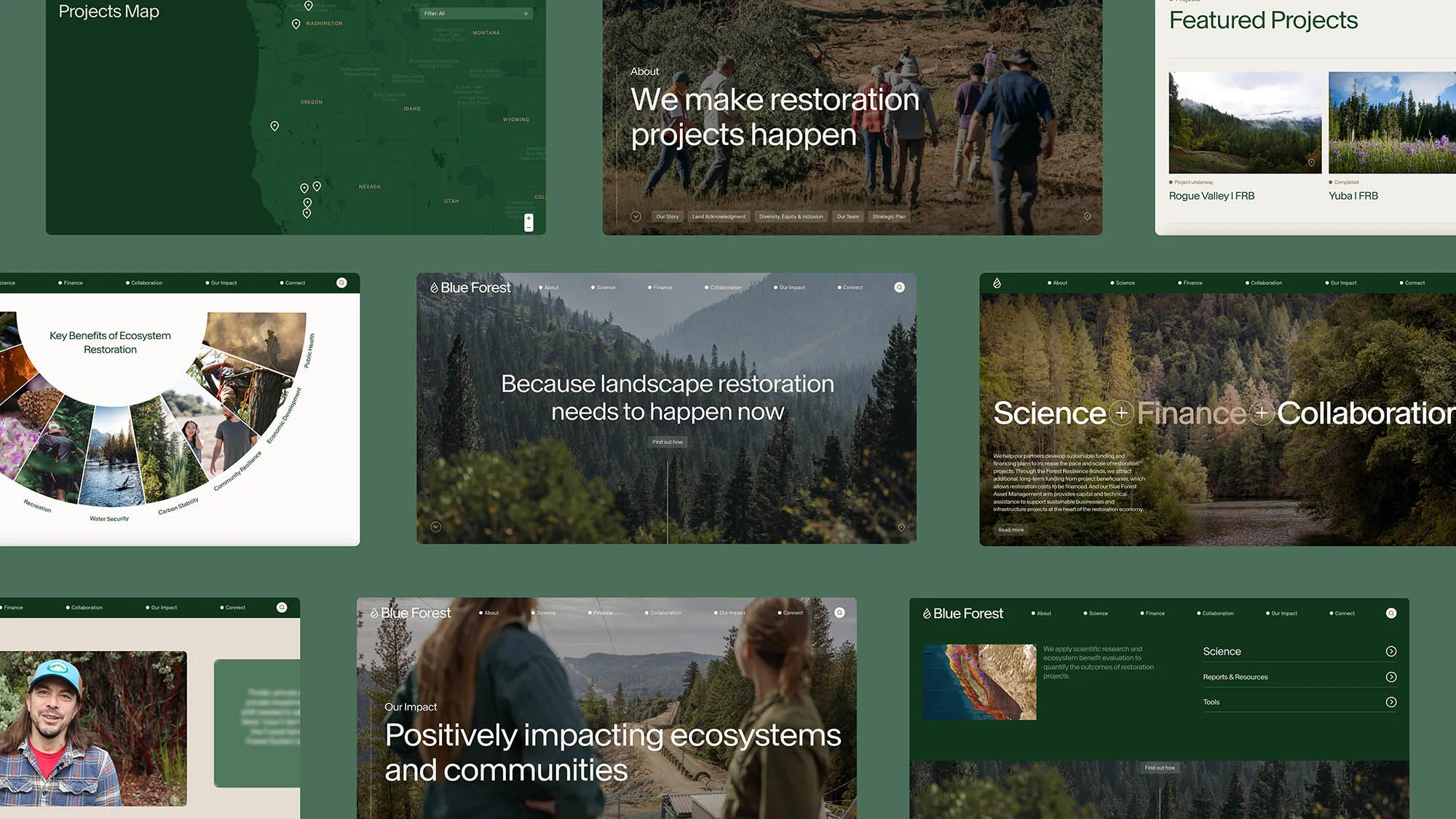Zoom in on the Projects Map
The image size is (1456, 819).
529,218
